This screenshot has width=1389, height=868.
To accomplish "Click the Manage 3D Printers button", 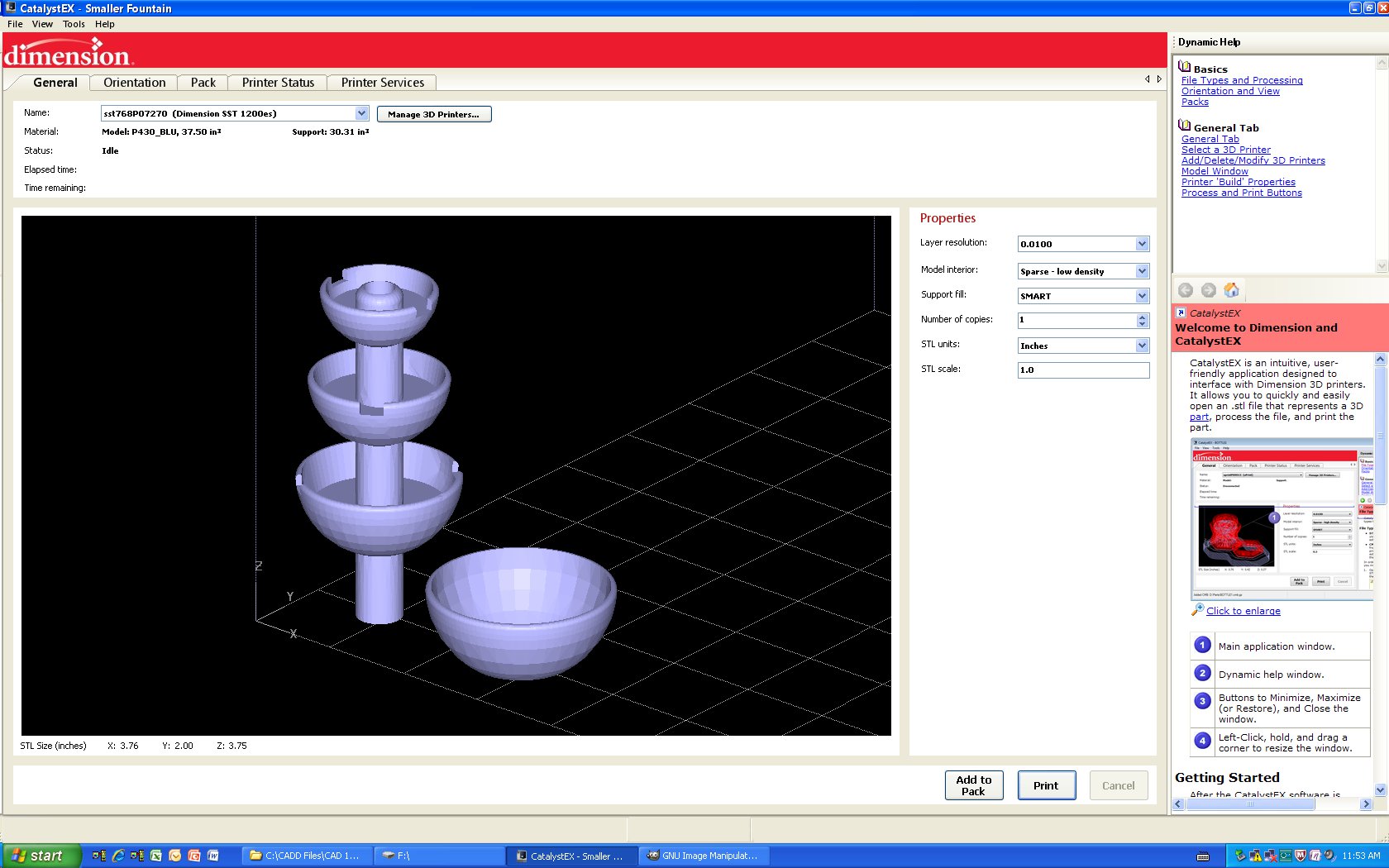I will [434, 114].
